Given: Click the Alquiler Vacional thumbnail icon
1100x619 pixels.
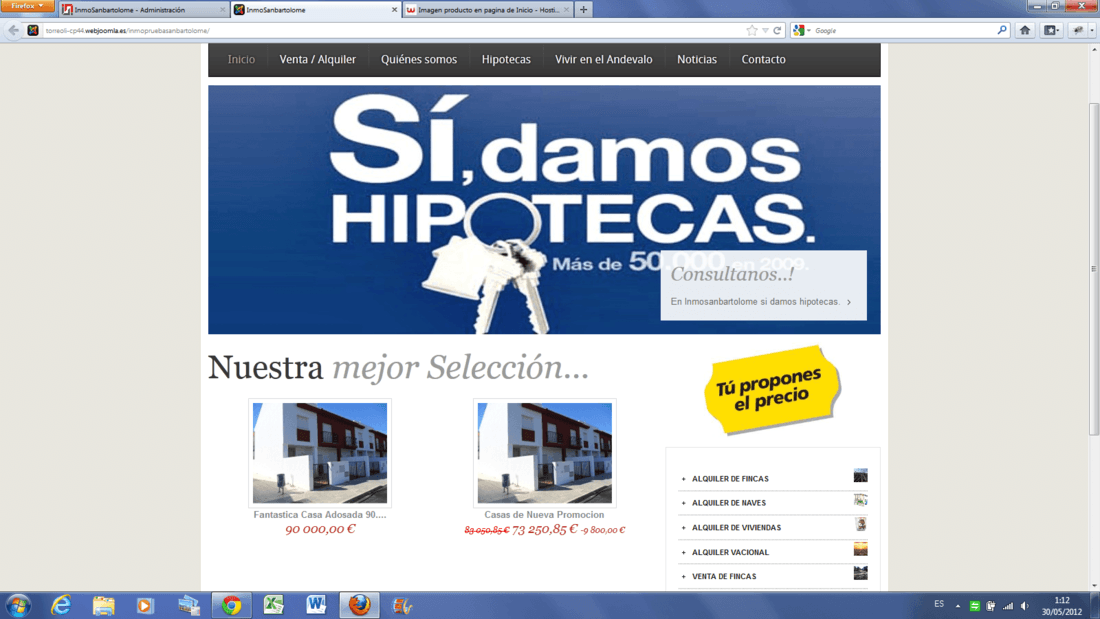Looking at the screenshot, I should [x=861, y=549].
